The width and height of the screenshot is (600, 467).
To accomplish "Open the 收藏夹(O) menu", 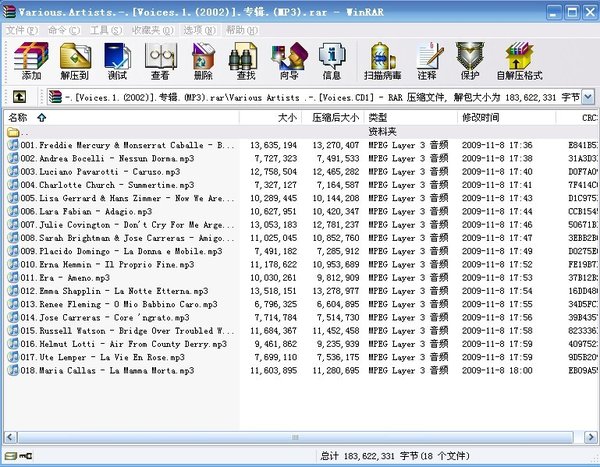I will (x=153, y=30).
